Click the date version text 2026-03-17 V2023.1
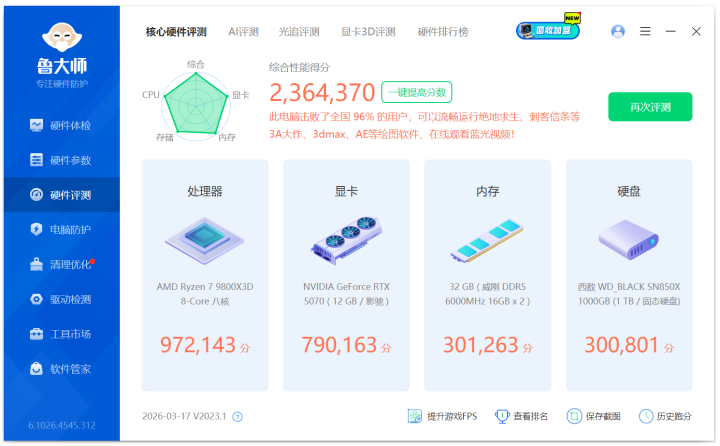Viewport: 720px width, 446px height. point(184,416)
